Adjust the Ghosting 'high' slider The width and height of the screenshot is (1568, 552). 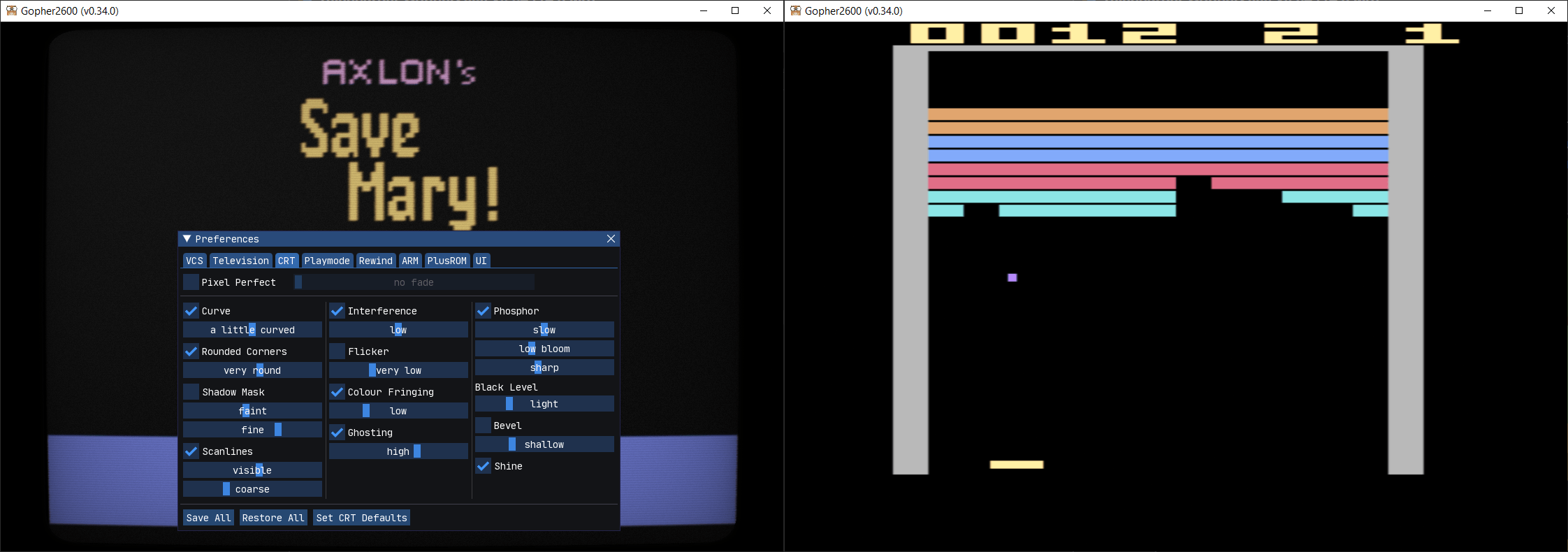click(x=398, y=451)
